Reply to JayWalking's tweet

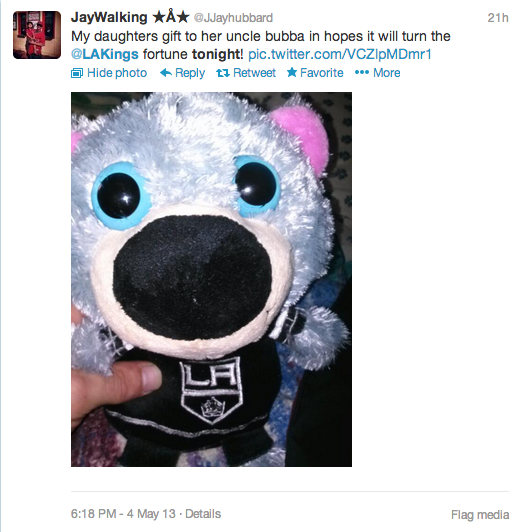pyautogui.click(x=190, y=73)
